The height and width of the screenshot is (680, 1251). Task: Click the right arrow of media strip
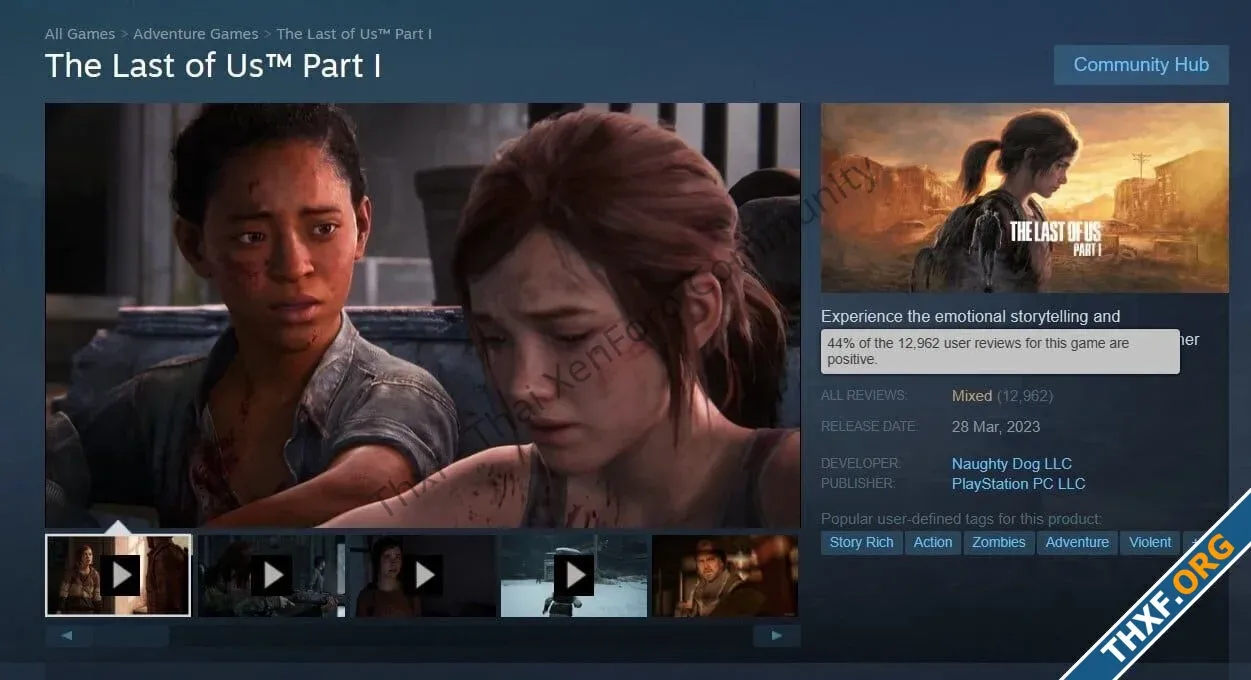point(776,635)
